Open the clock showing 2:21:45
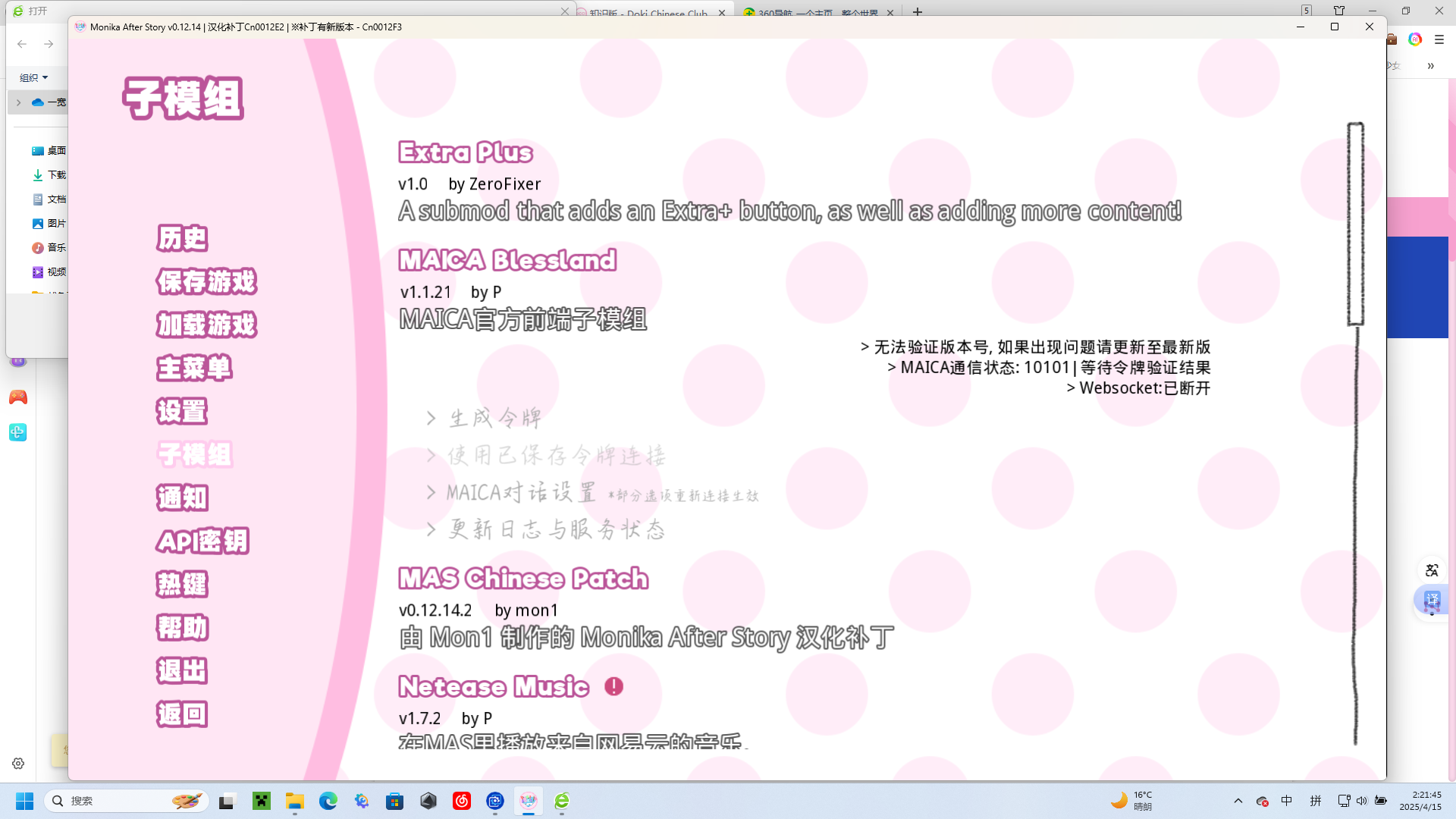The height and width of the screenshot is (819, 1456). click(1420, 801)
